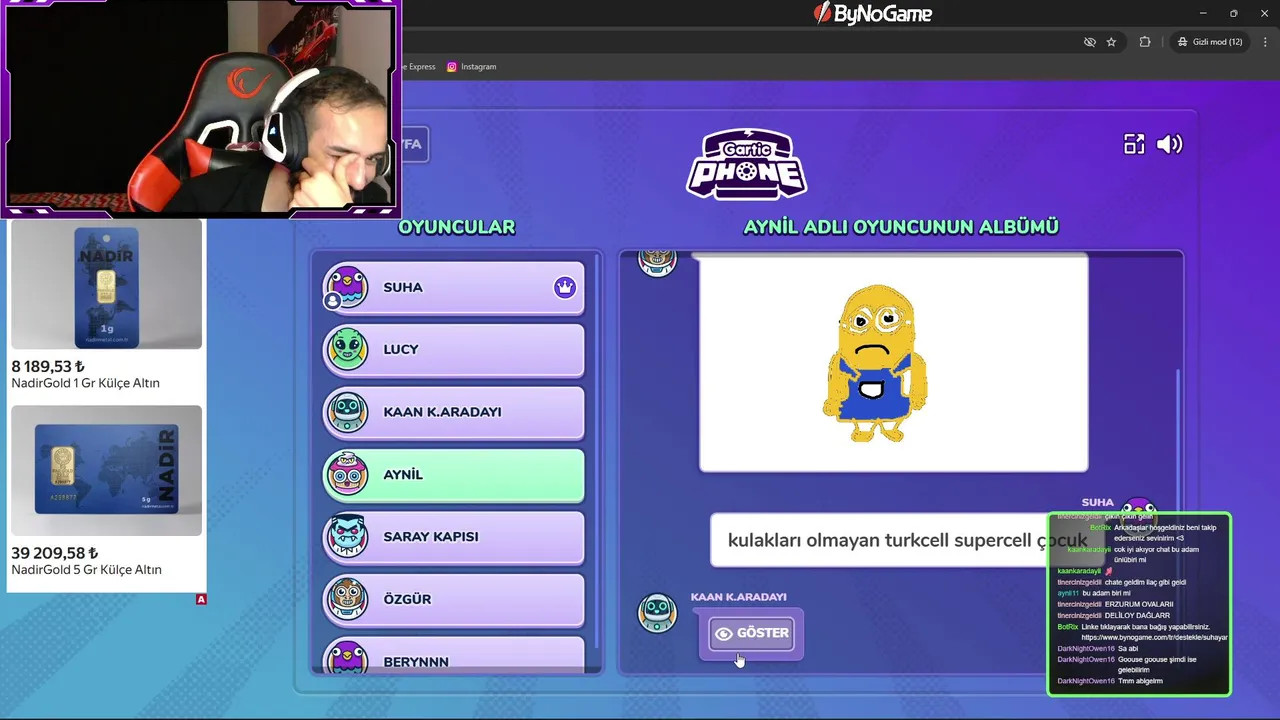Select player SARAY KAPISI in the list
This screenshot has width=1280, height=720.
(453, 537)
